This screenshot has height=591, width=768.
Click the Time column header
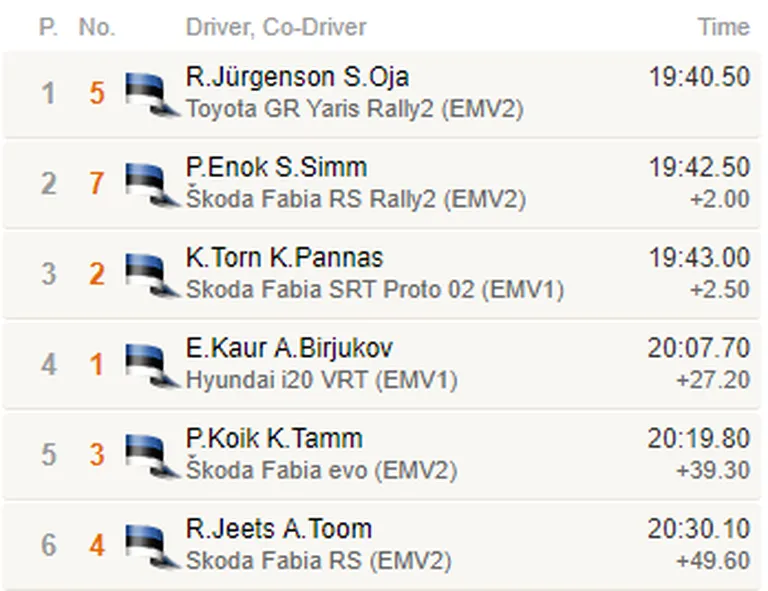pos(724,27)
